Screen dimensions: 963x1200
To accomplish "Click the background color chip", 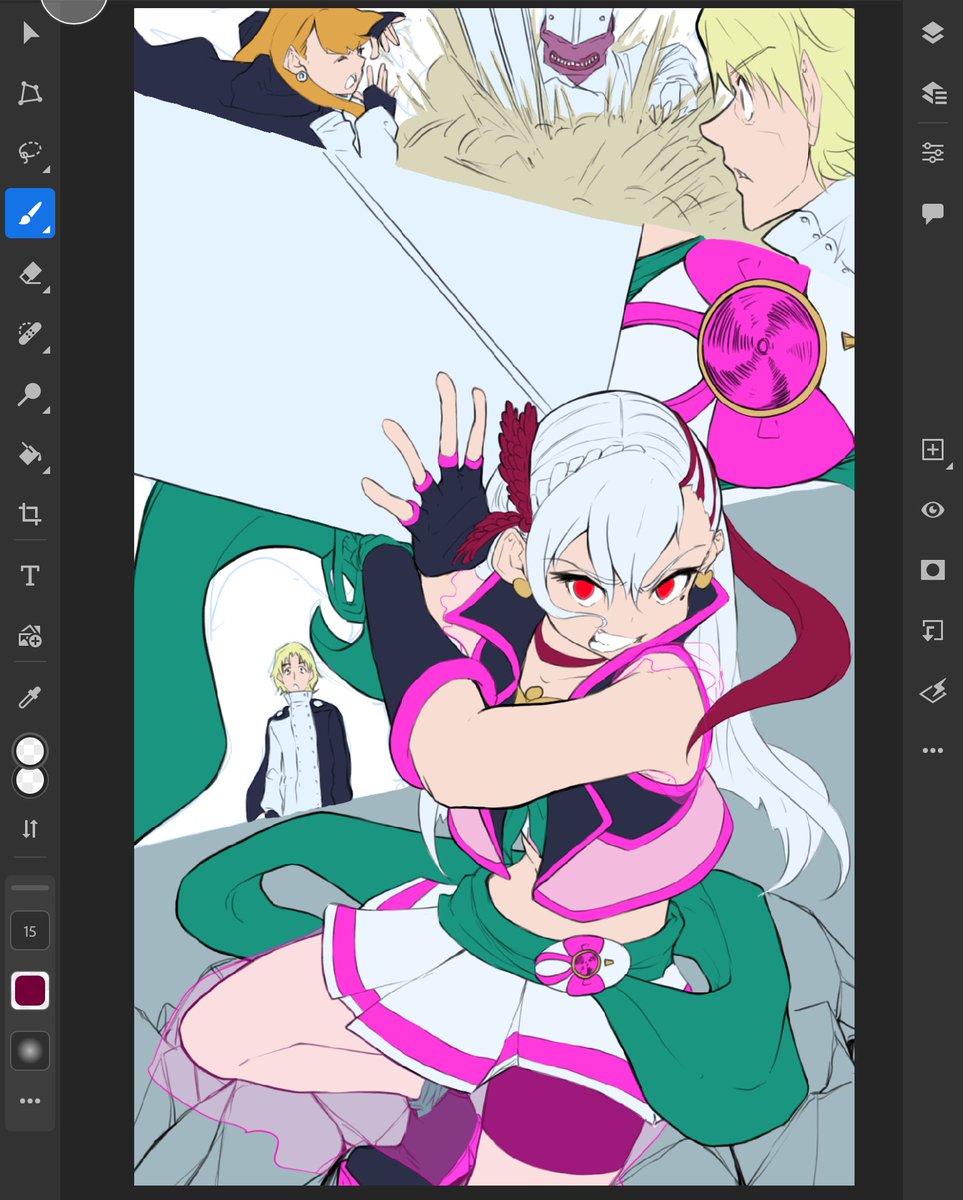I will (x=30, y=781).
